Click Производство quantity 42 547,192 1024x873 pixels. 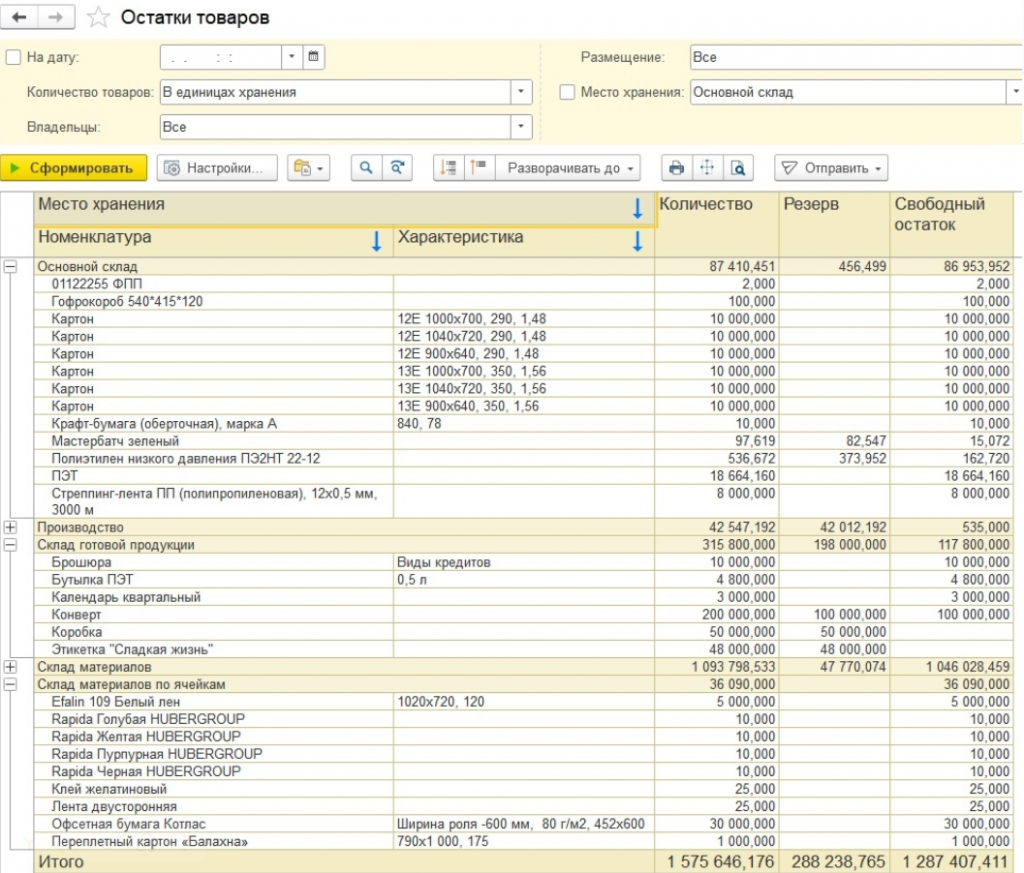tap(742, 527)
